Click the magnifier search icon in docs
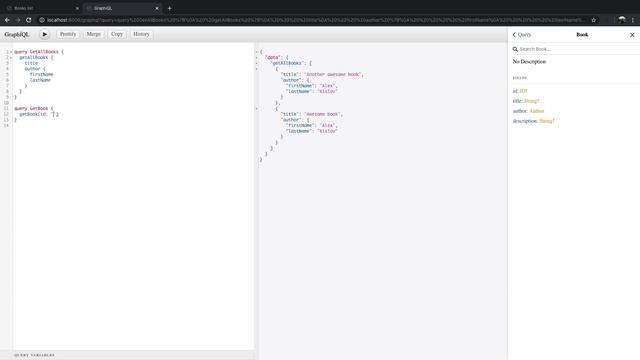Image resolution: width=640 pixels, height=360 pixels. coord(515,49)
